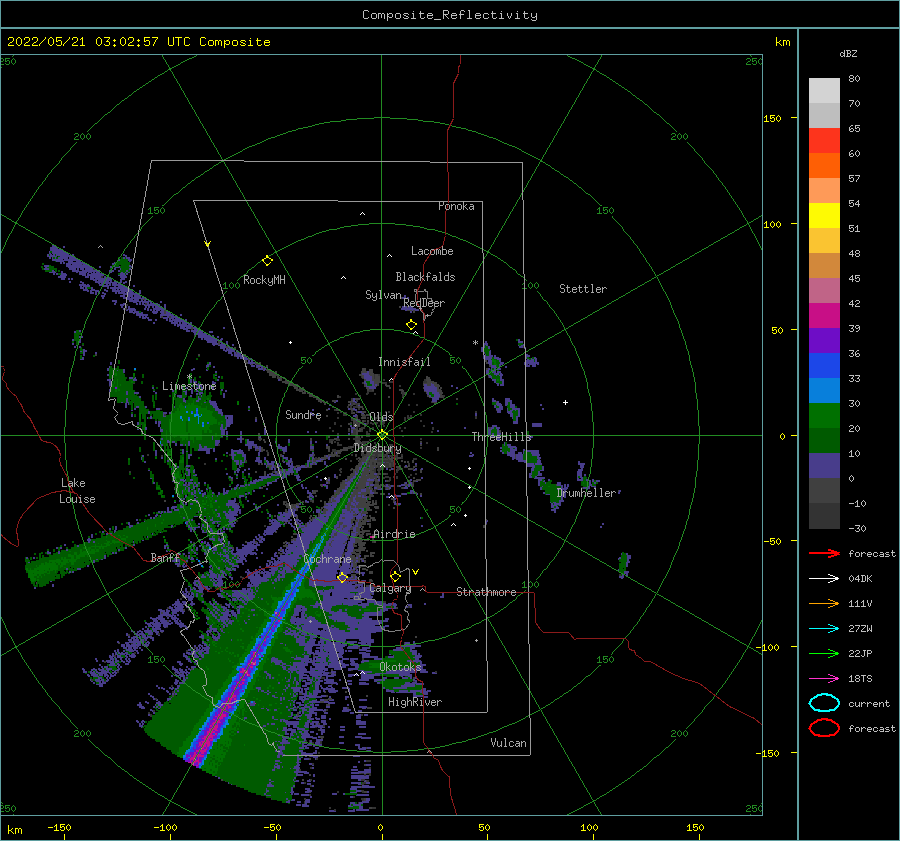
Task: Select the slate purple swatch below 10 dBZ
Action: 824,465
